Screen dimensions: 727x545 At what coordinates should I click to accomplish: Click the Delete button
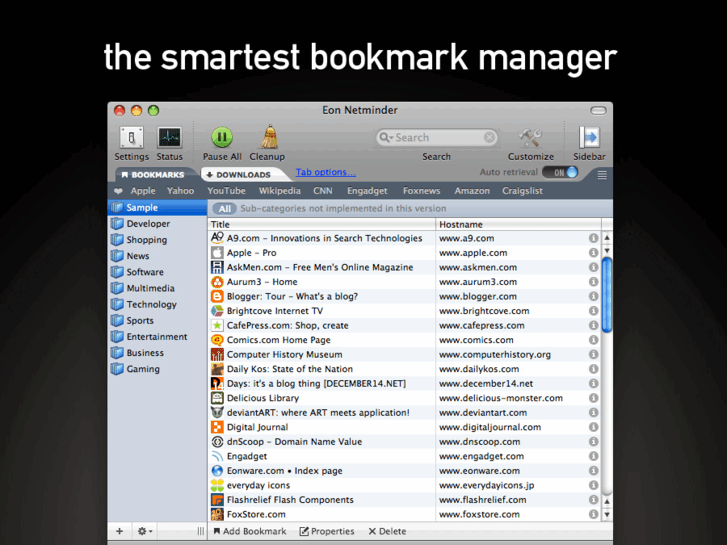pos(387,531)
